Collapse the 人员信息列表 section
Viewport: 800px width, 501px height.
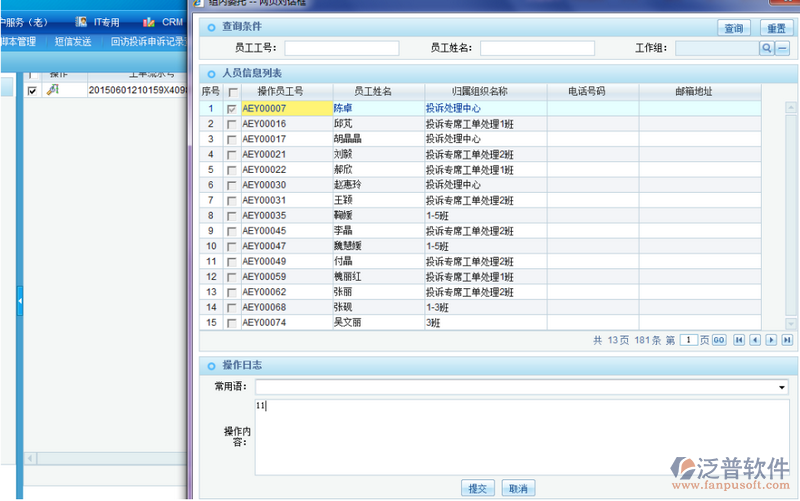pyautogui.click(x=211, y=73)
